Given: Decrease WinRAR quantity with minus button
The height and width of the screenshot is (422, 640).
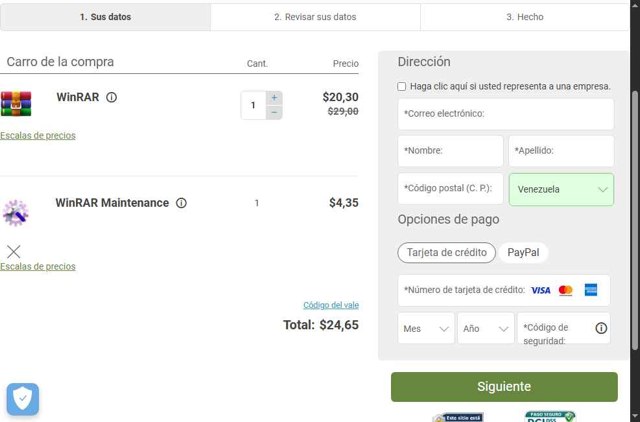Looking at the screenshot, I should pos(275,112).
